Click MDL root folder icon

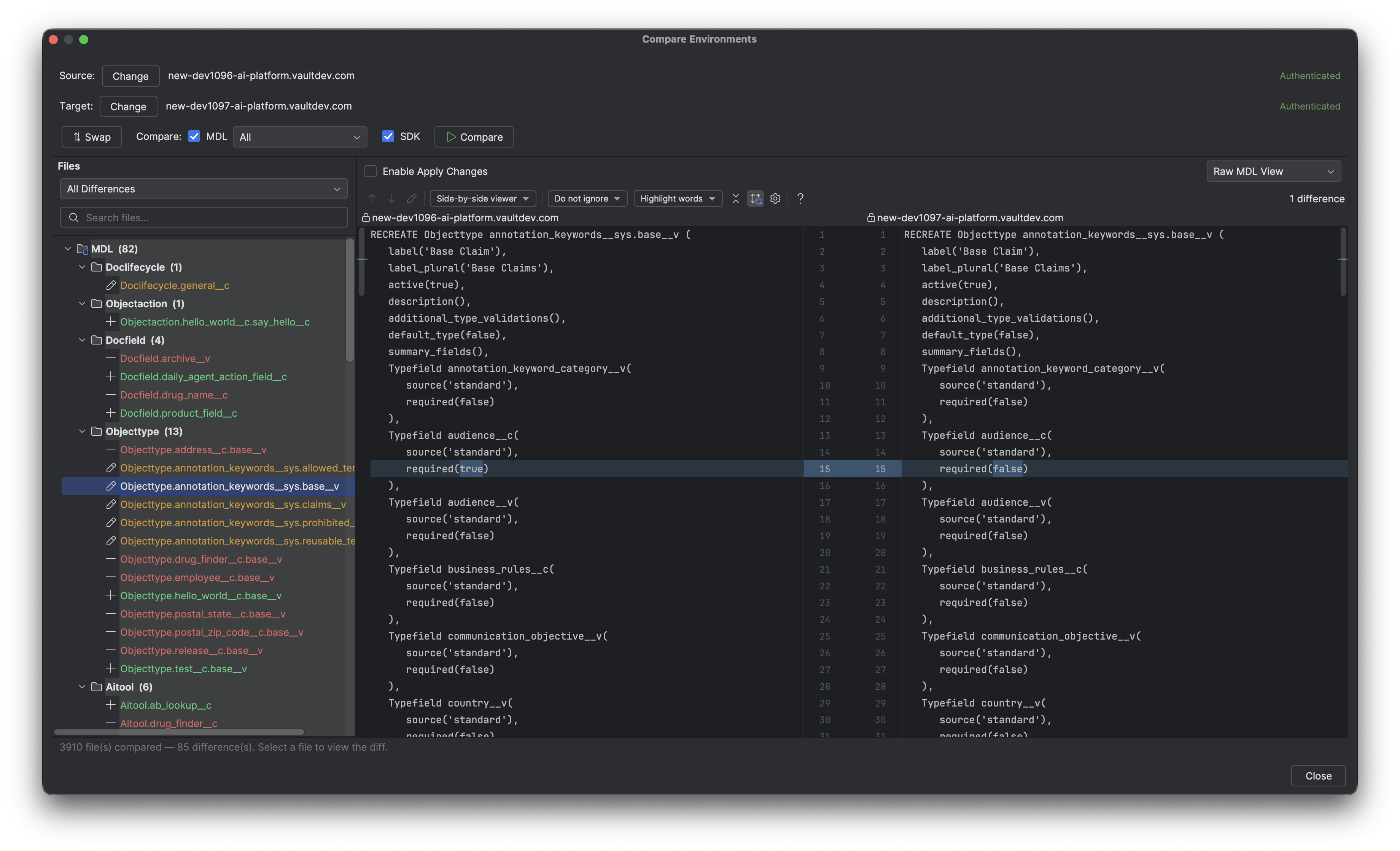pyautogui.click(x=83, y=249)
